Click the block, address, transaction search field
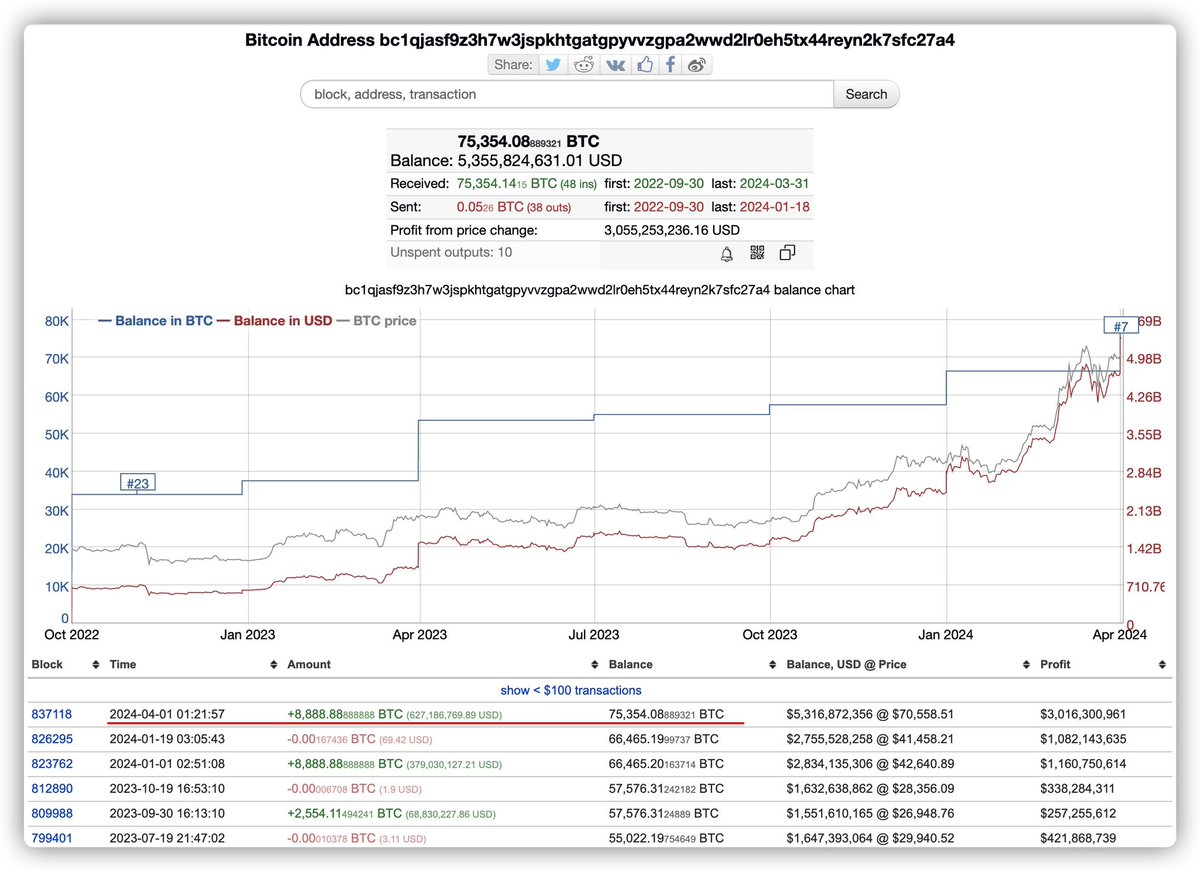Viewport: 1200px width, 871px height. 567,94
